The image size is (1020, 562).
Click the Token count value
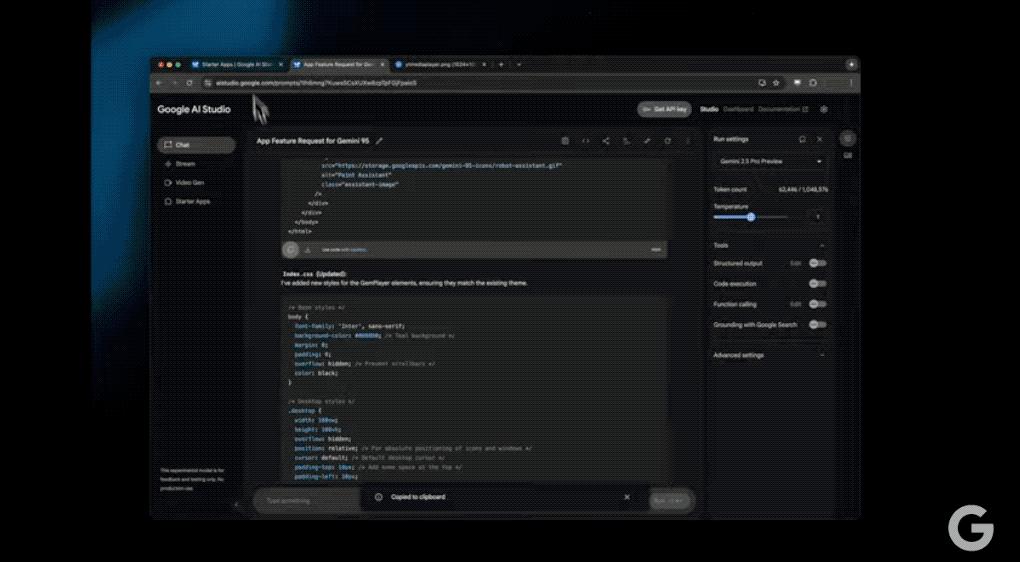[x=803, y=189]
